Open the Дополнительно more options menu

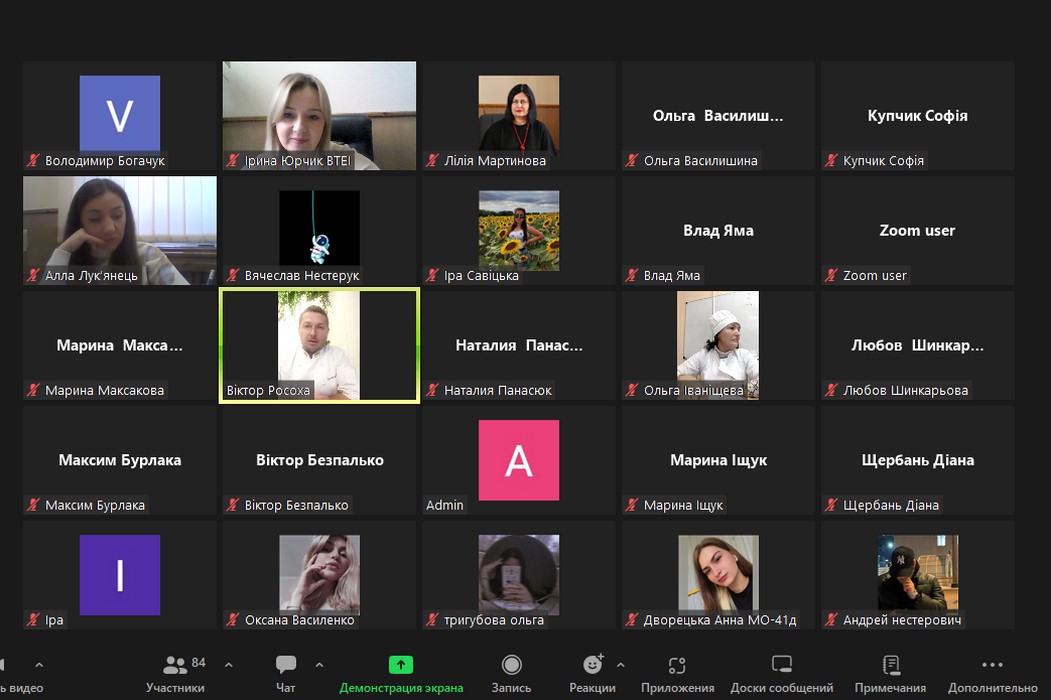pos(992,672)
